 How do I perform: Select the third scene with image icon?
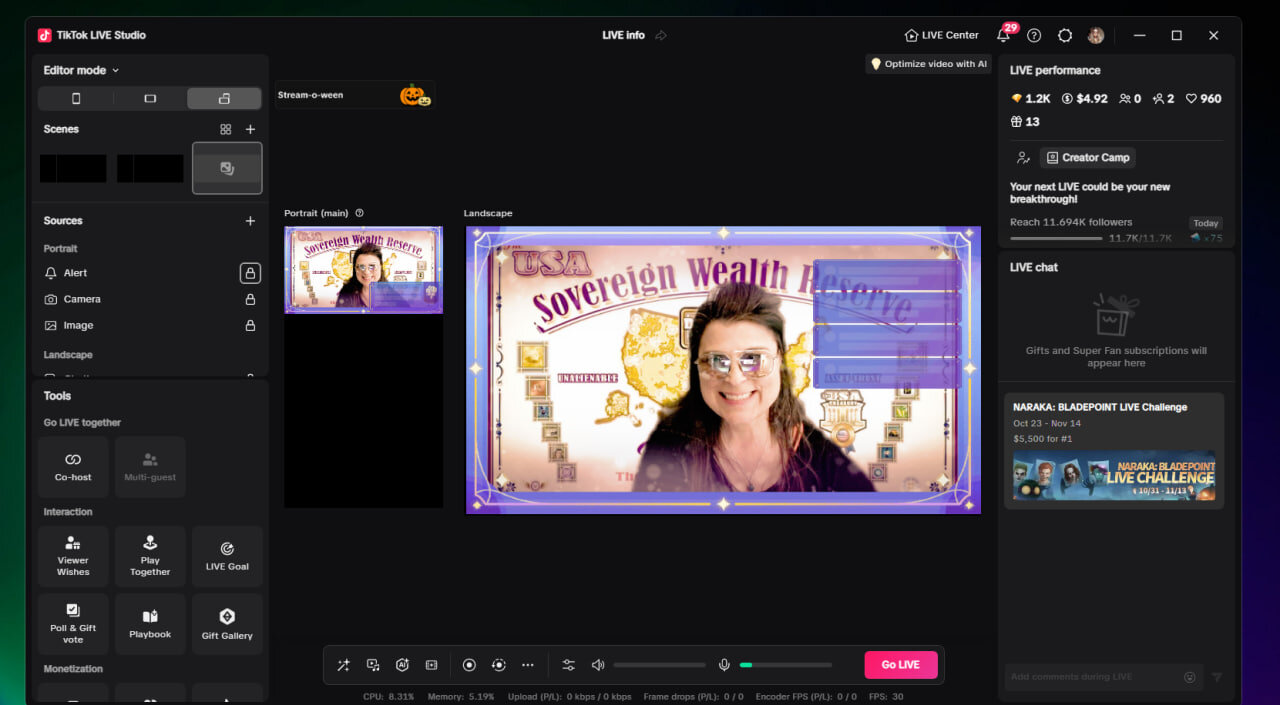pos(227,168)
